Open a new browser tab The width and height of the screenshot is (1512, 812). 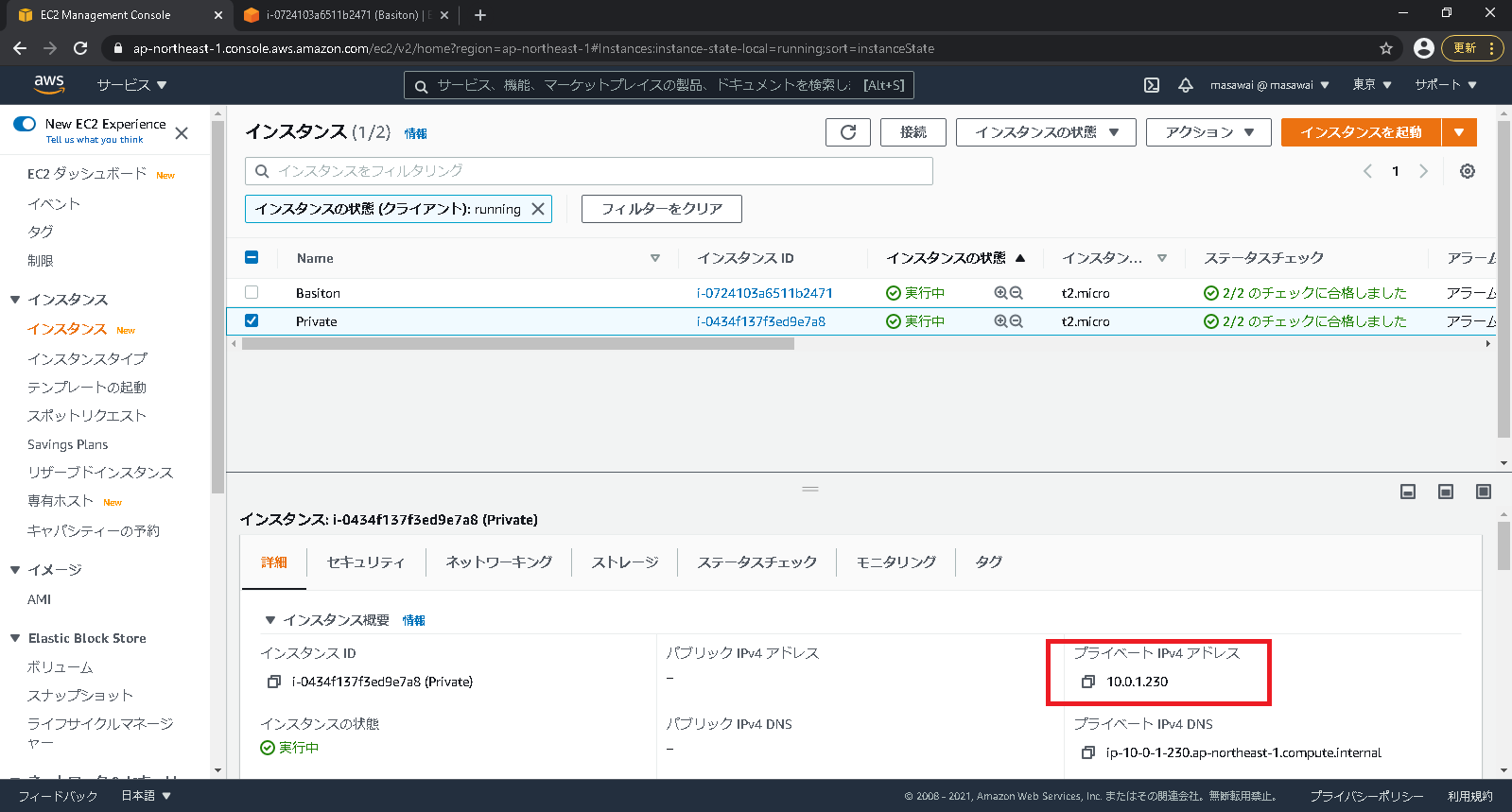tap(480, 15)
